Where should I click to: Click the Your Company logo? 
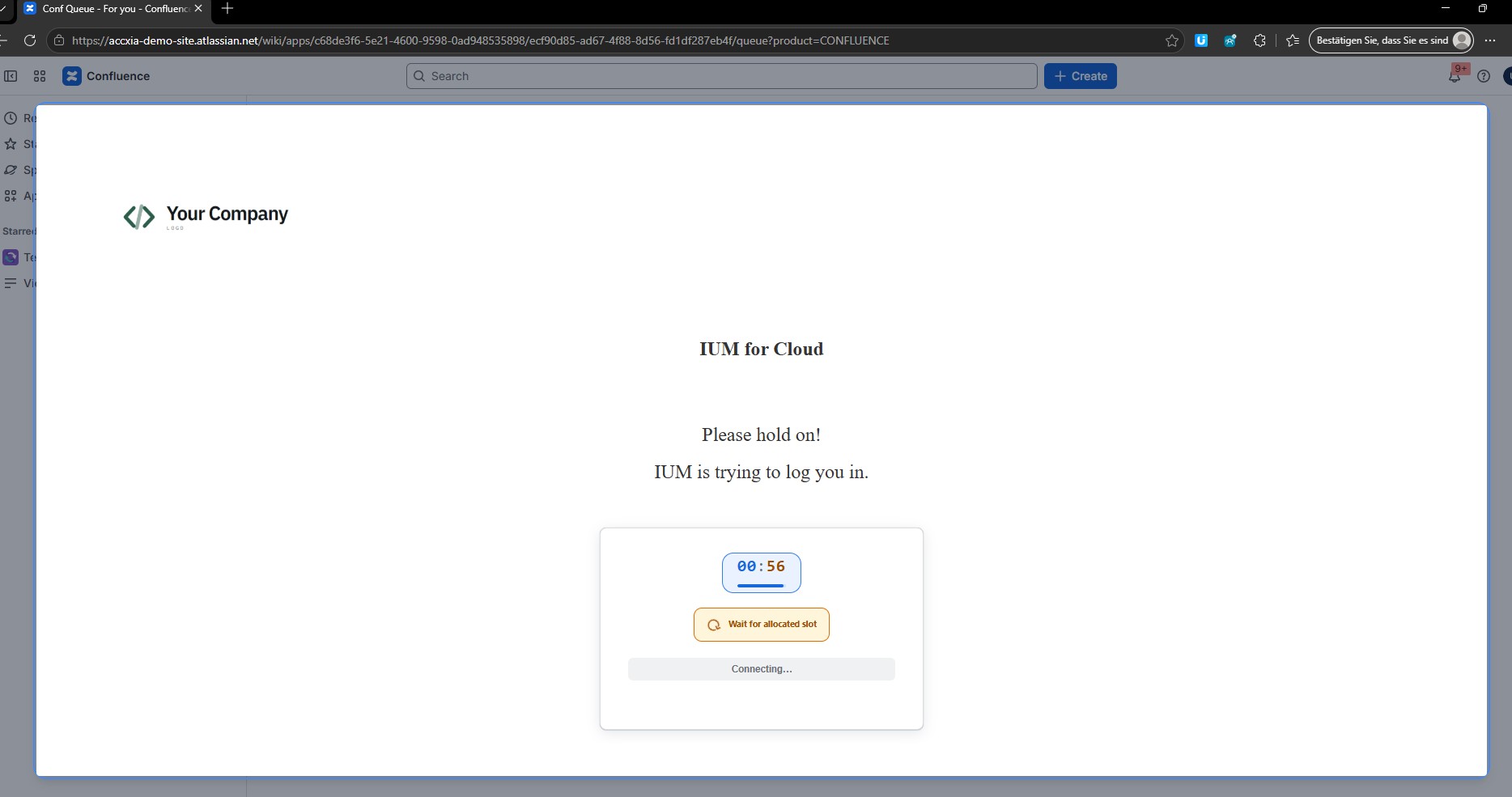(x=206, y=216)
